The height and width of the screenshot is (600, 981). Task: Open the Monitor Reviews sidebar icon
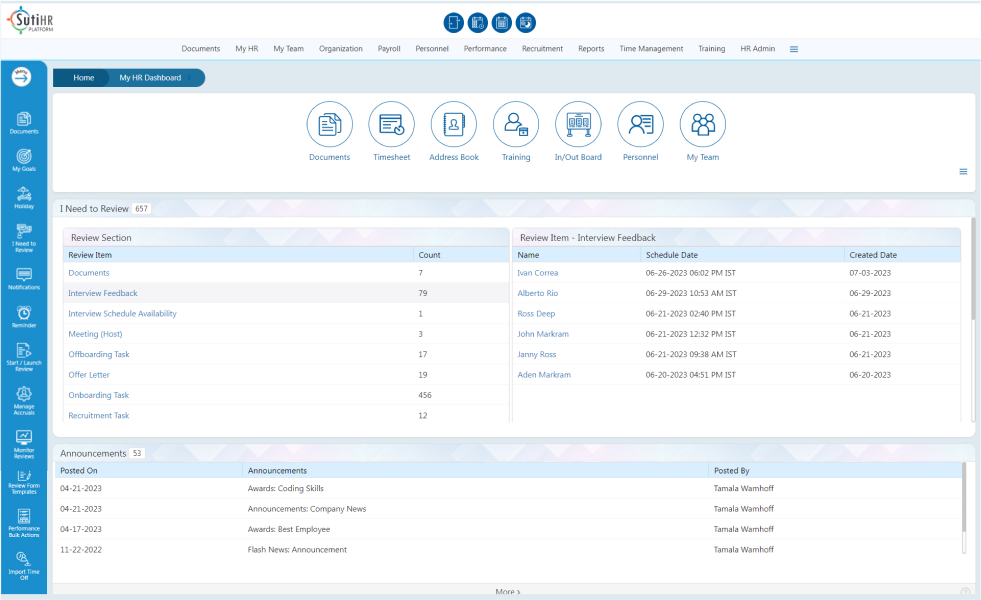point(24,444)
